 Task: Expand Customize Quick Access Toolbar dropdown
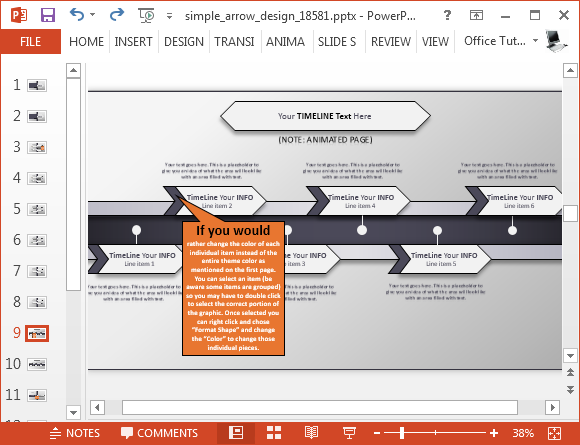pos(169,16)
